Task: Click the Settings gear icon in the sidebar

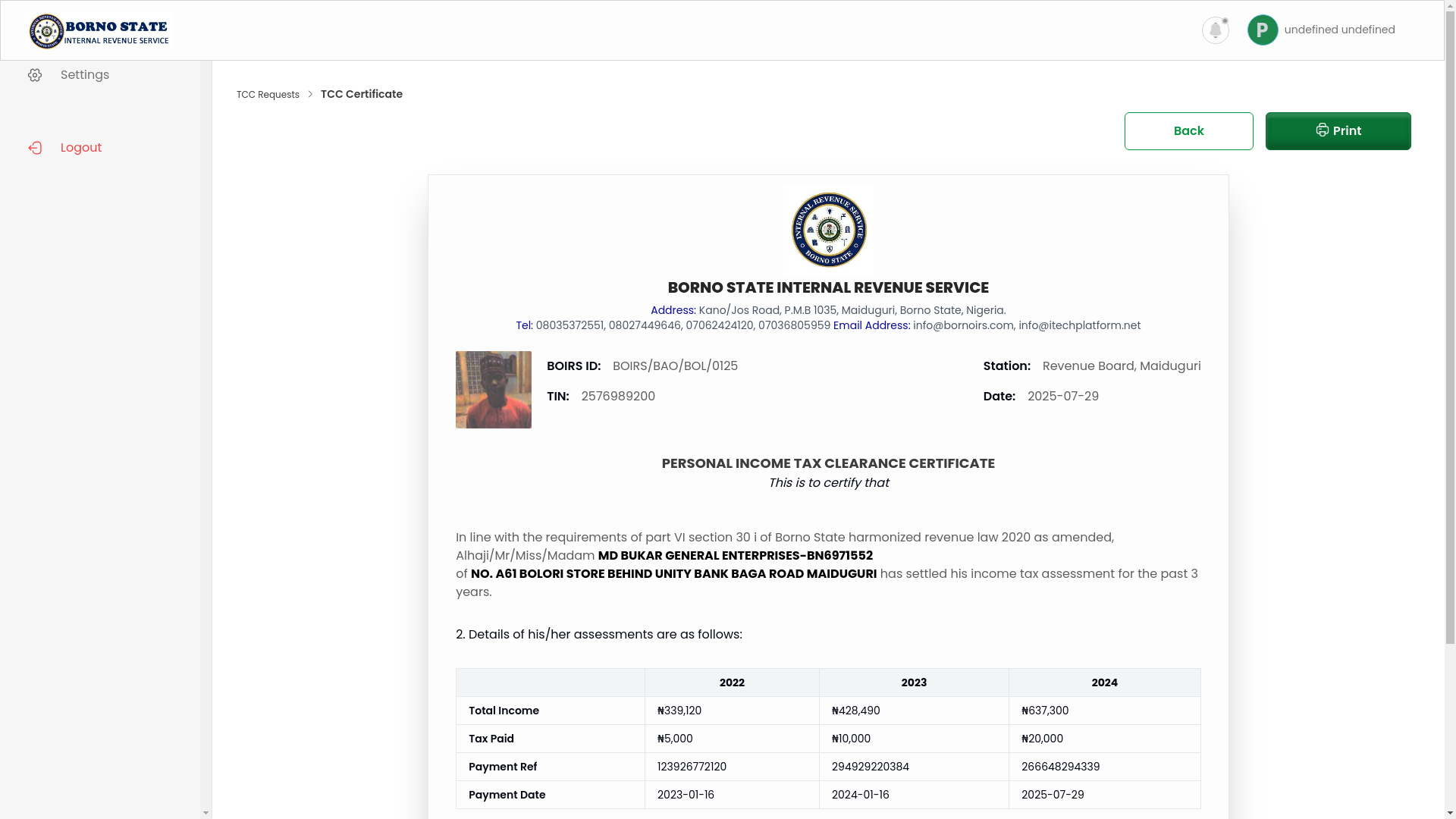Action: [x=35, y=75]
